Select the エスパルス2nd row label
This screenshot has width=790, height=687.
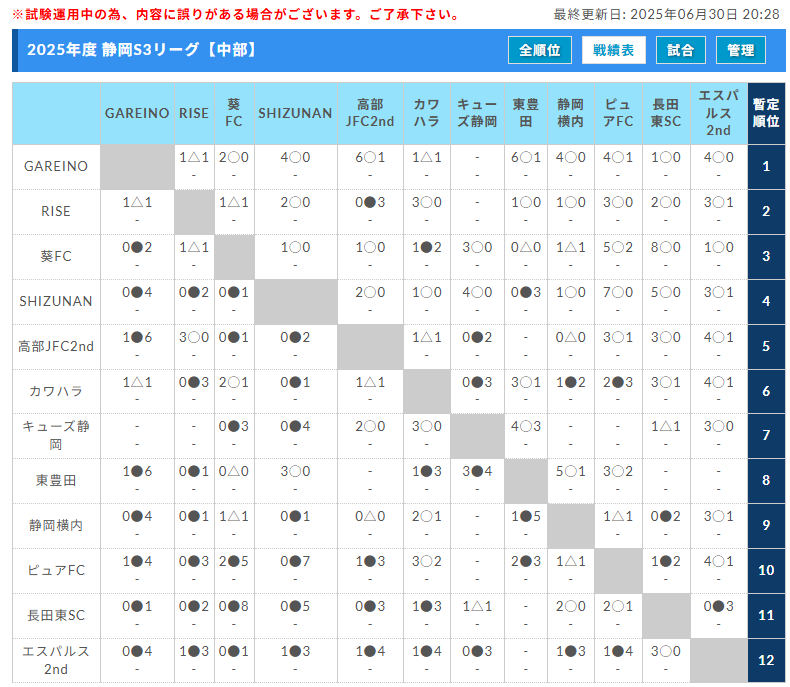click(56, 660)
